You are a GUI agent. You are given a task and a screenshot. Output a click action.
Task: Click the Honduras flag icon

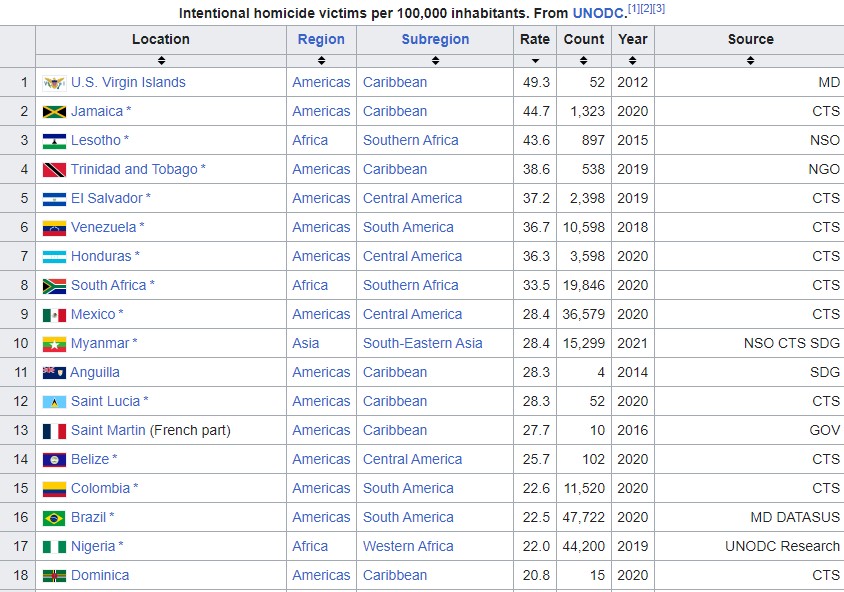(54, 257)
